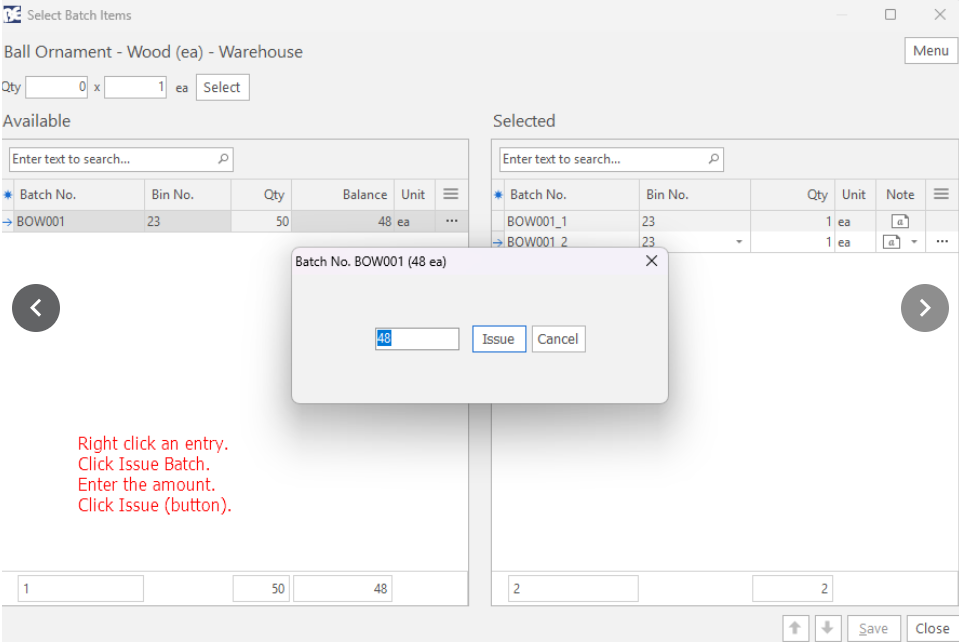Go to previous slide arrow
The height and width of the screenshot is (642, 959).
click(x=36, y=308)
